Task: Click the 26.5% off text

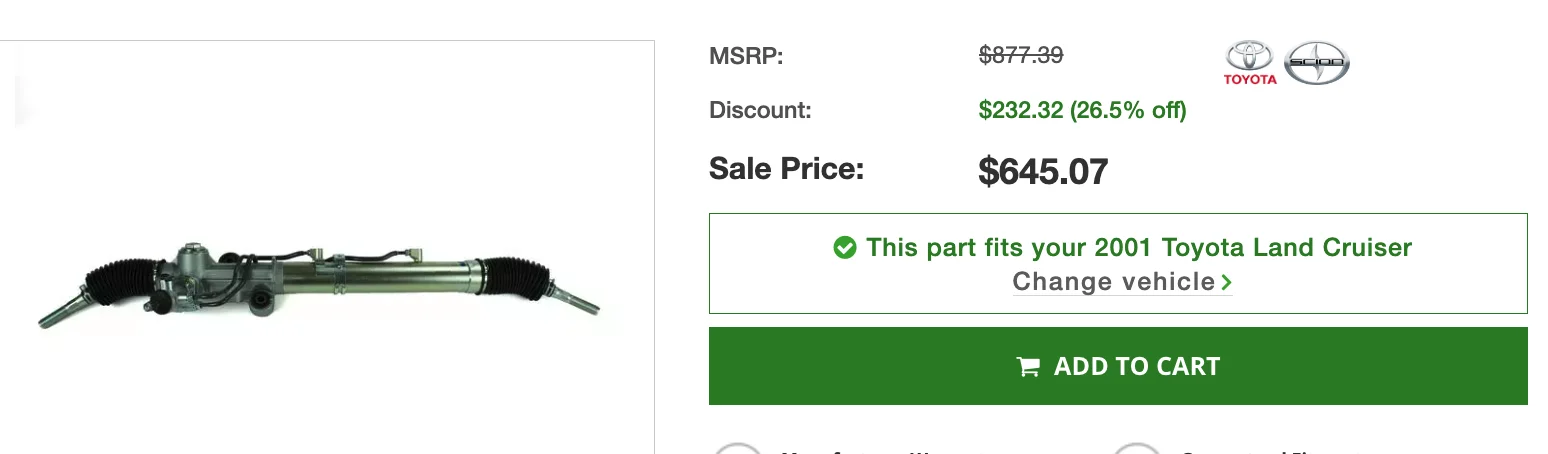Action: point(1128,110)
